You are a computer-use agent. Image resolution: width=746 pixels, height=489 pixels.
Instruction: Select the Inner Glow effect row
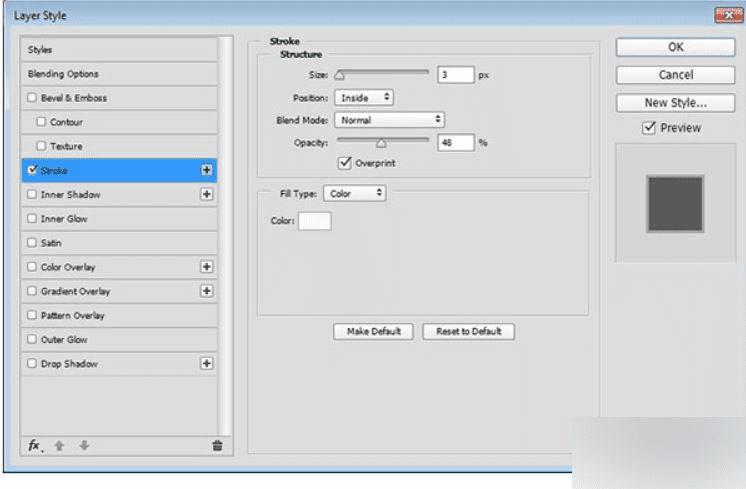coord(119,218)
